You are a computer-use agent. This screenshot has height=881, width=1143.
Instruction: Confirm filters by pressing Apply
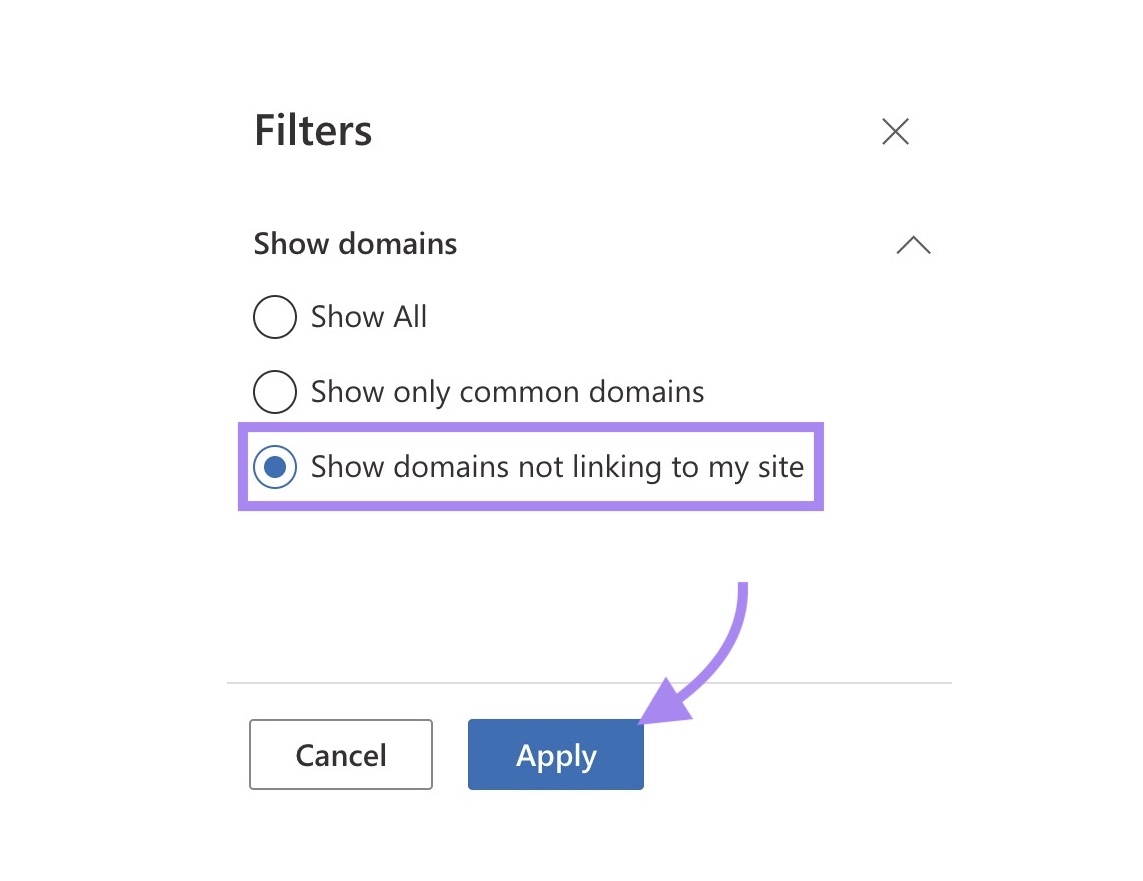click(555, 755)
